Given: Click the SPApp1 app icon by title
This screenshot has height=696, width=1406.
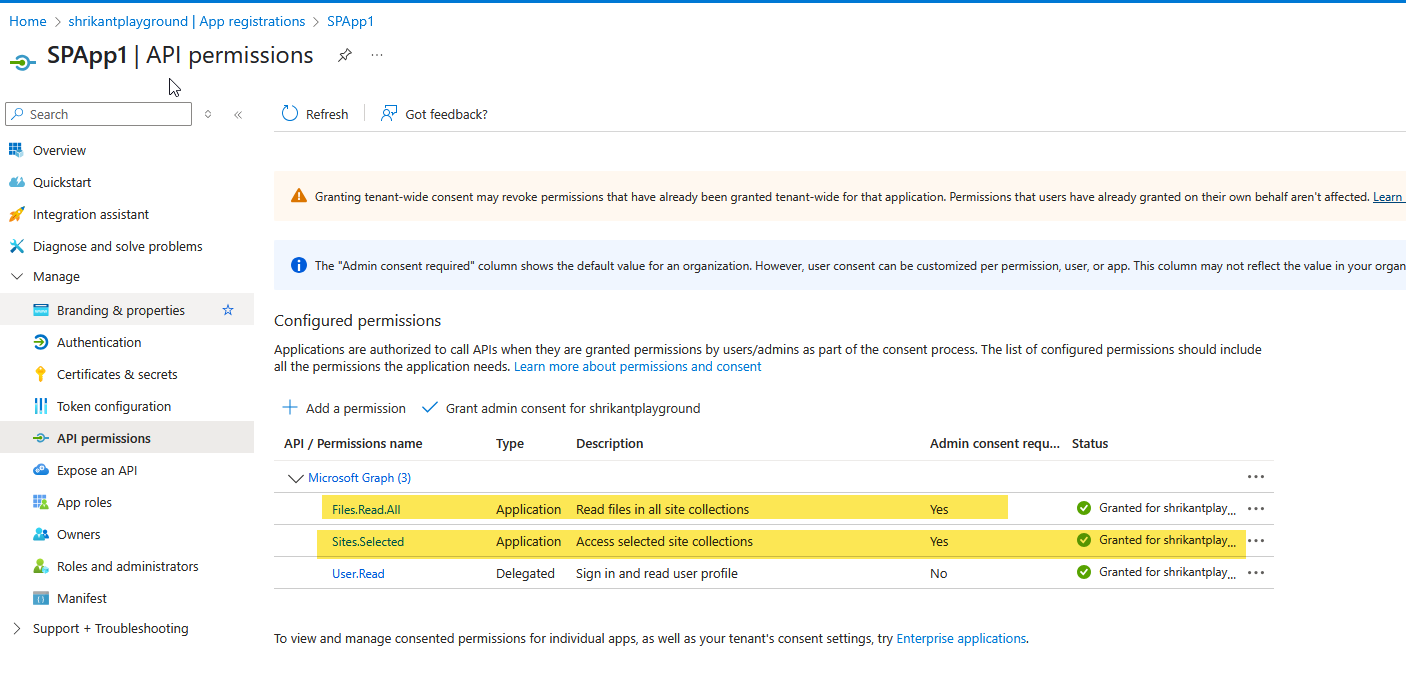Looking at the screenshot, I should pos(23,61).
